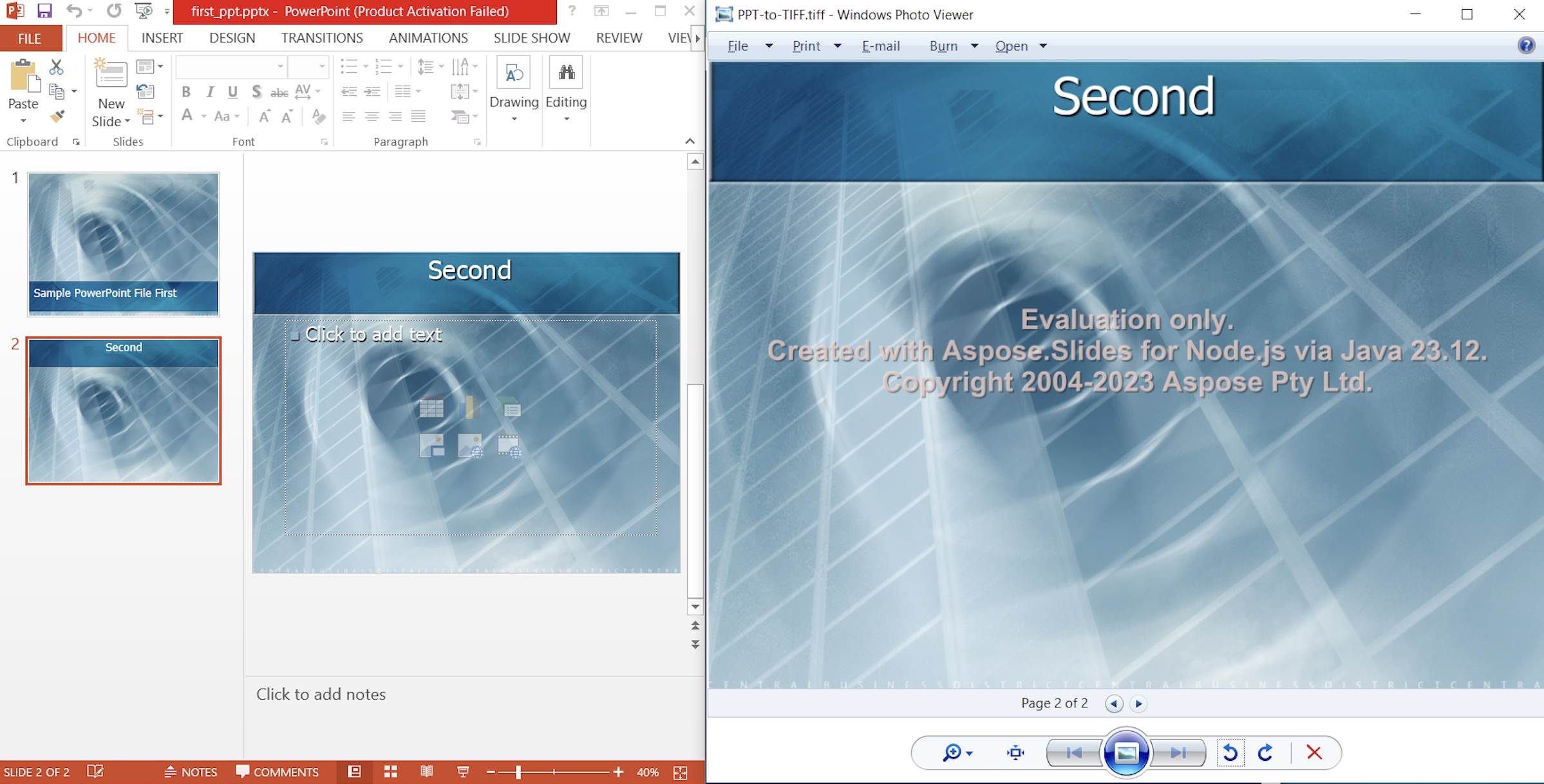Toggle Bold formatting in Font group

(186, 92)
